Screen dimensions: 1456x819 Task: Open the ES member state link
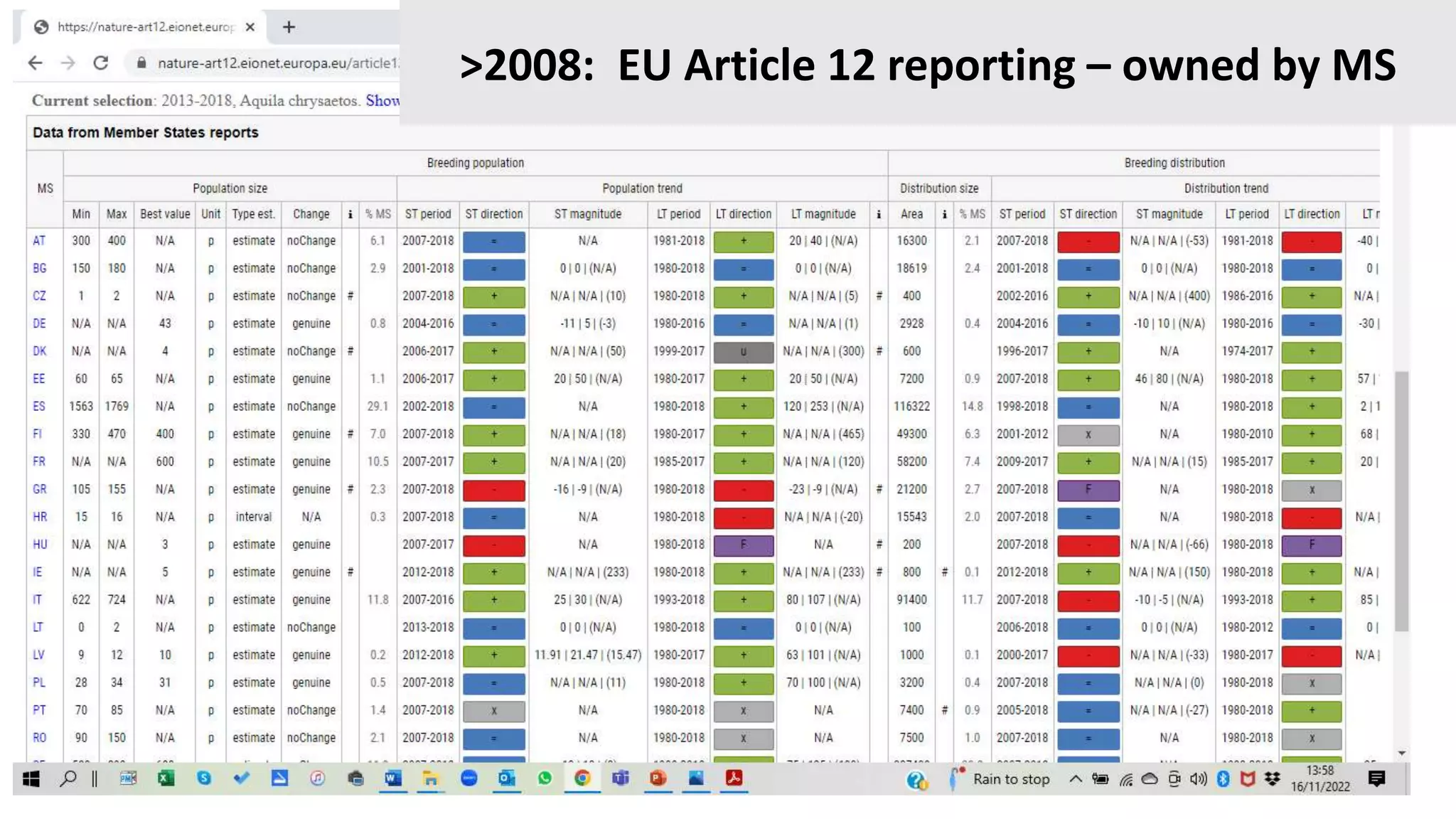tap(39, 407)
